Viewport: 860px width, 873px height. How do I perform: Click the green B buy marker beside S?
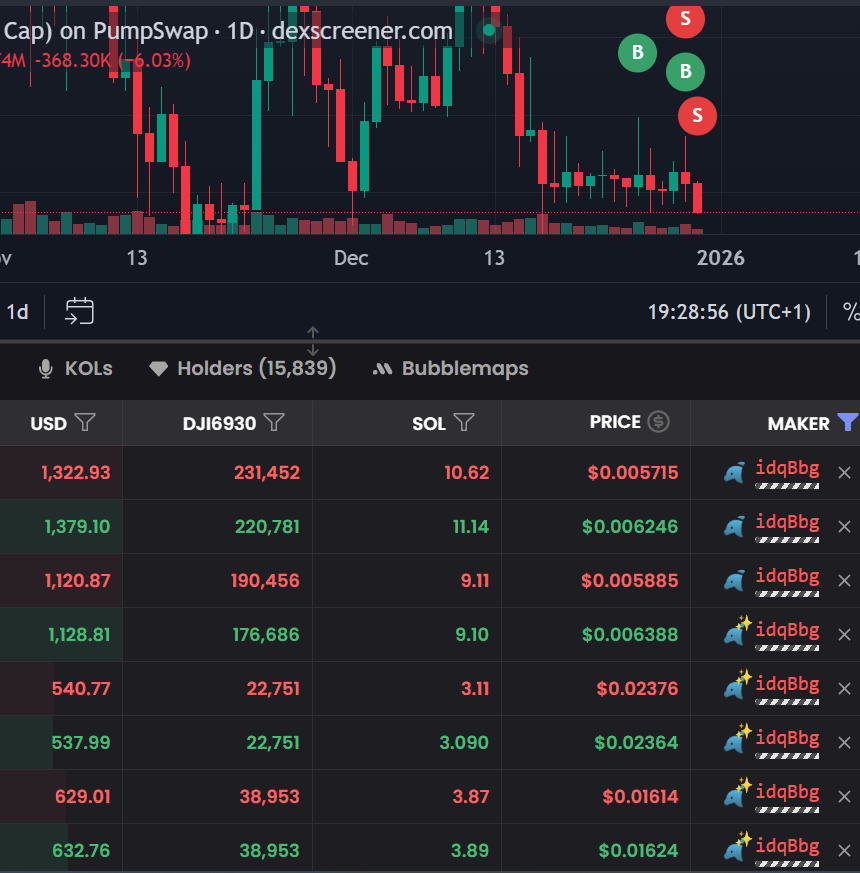pyautogui.click(x=685, y=72)
